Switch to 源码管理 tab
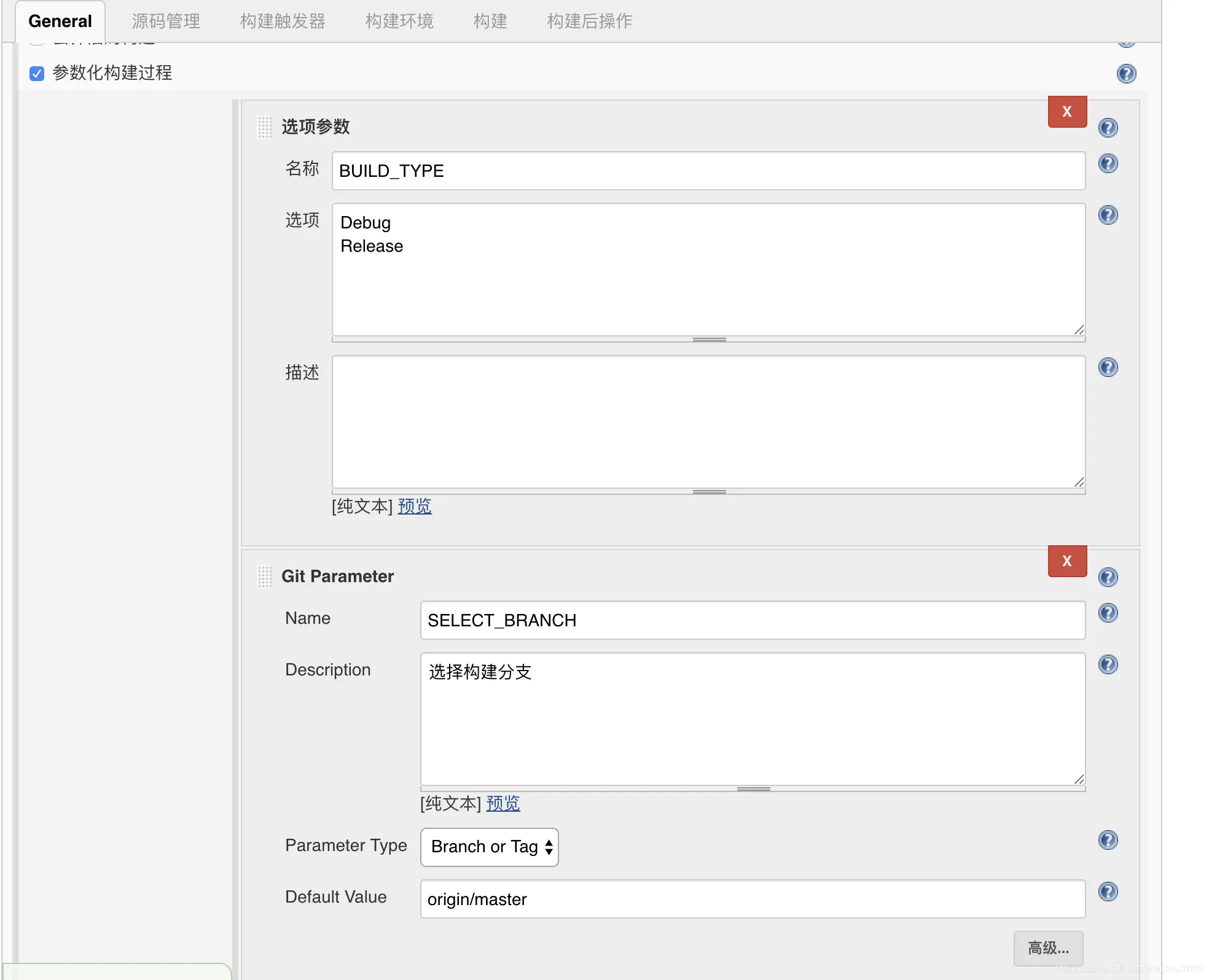The width and height of the screenshot is (1209, 980). coord(166,21)
